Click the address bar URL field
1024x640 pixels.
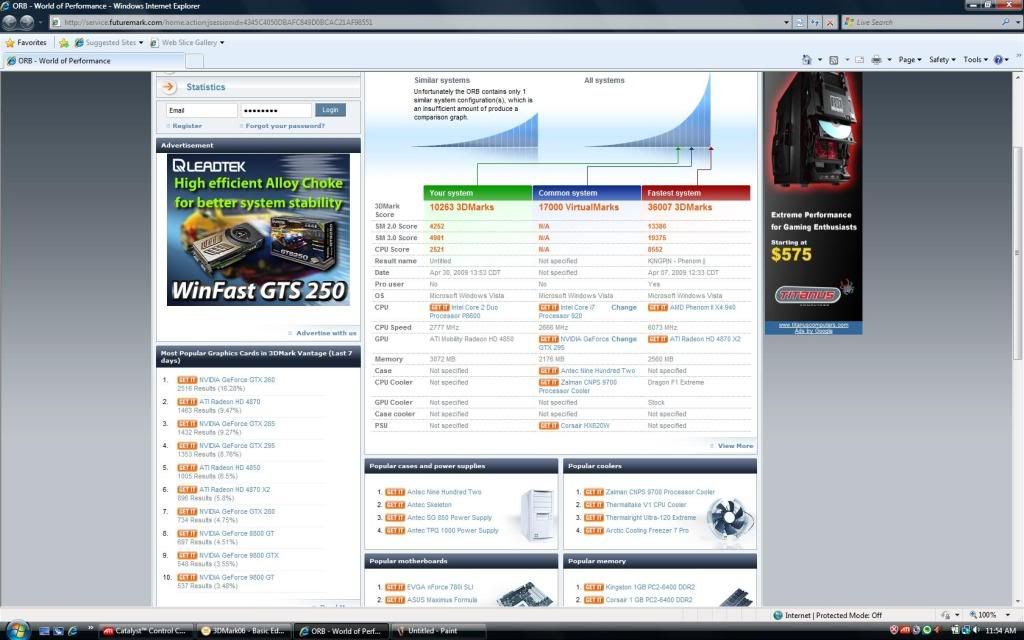(418, 22)
